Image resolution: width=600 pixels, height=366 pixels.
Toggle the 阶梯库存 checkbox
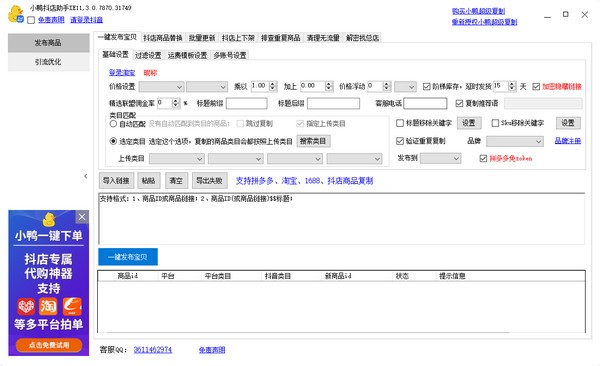click(x=427, y=87)
